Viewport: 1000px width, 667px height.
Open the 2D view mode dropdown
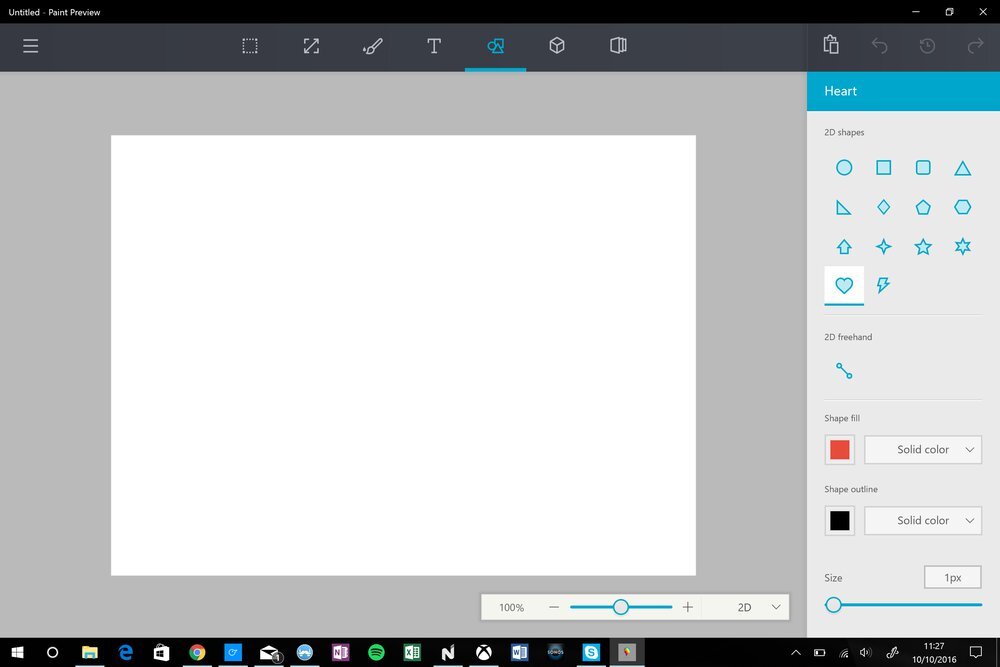pos(757,607)
